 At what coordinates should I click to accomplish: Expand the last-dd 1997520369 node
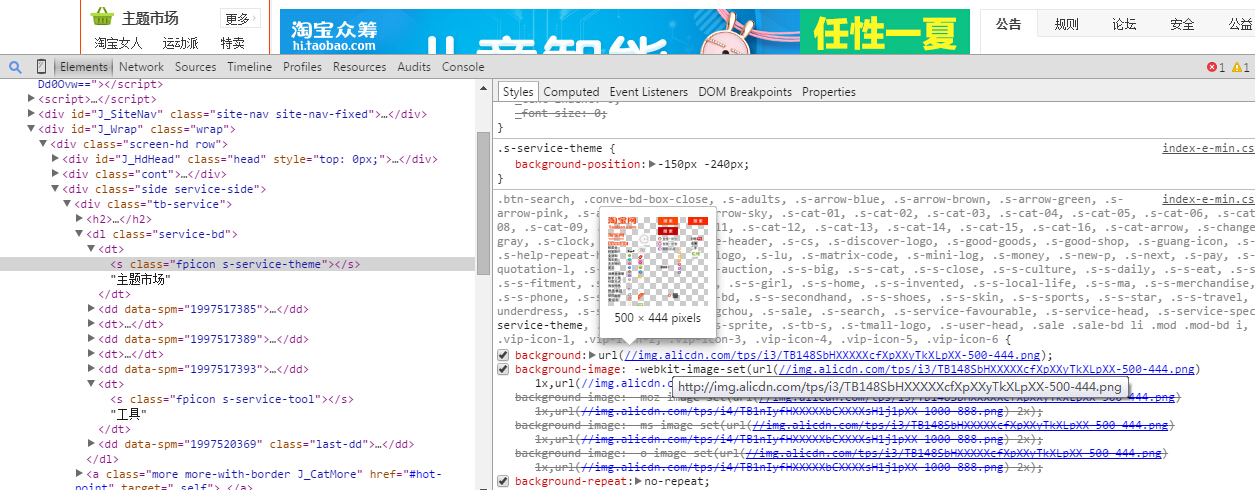pos(91,444)
